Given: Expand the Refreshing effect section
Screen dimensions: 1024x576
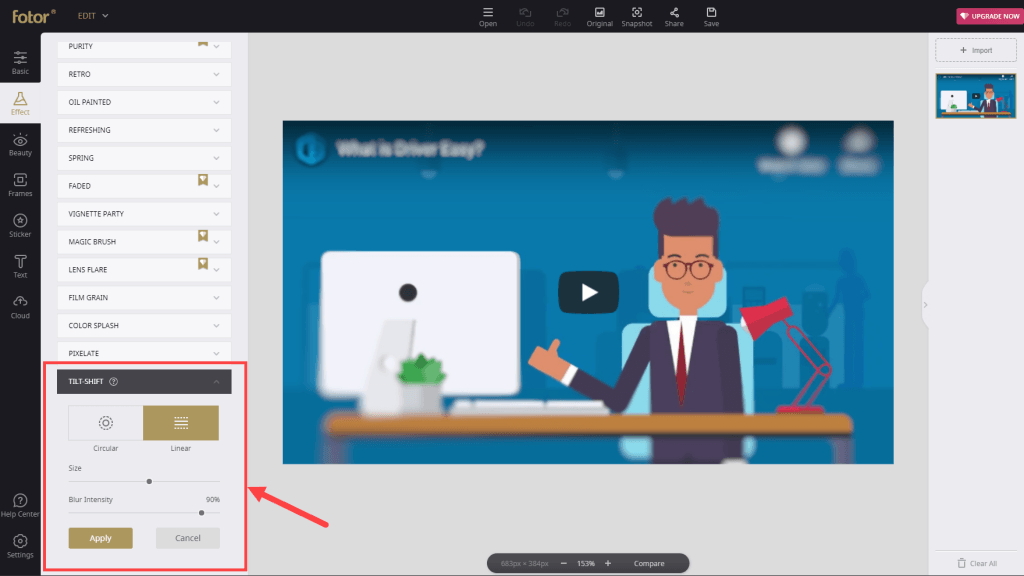Looking at the screenshot, I should 144,130.
